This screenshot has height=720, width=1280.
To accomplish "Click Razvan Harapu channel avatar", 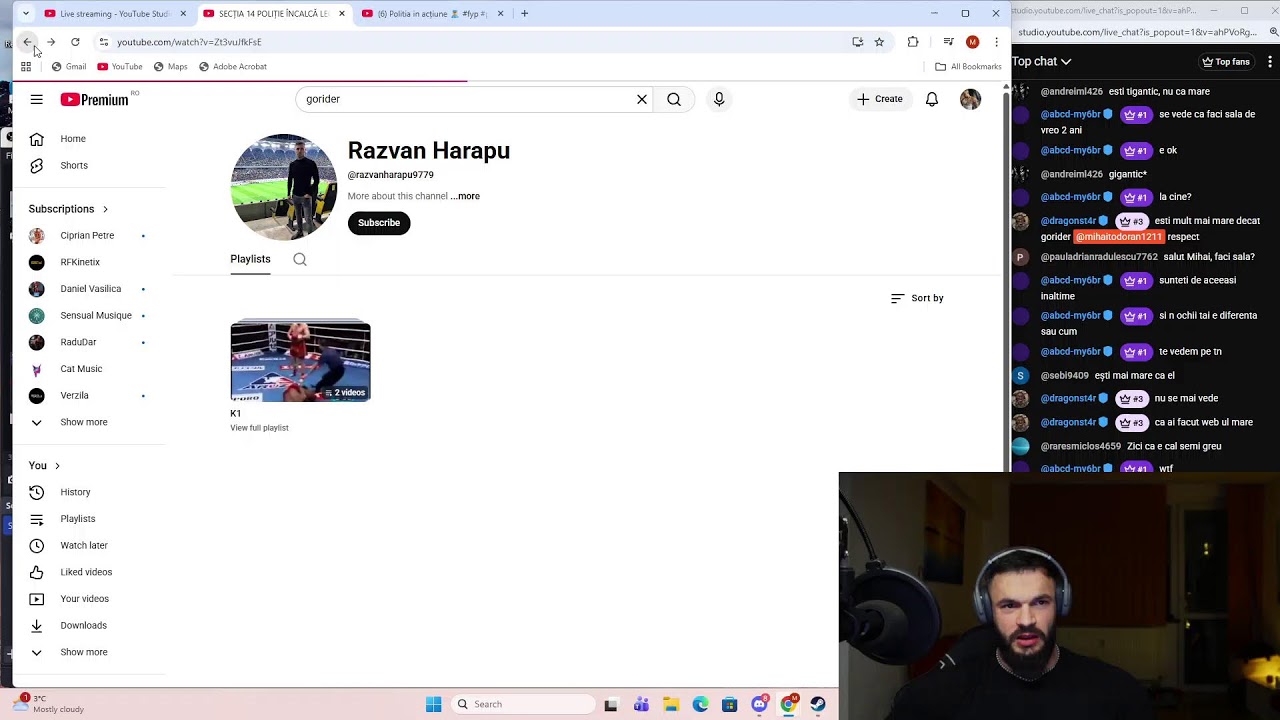I will [x=284, y=187].
